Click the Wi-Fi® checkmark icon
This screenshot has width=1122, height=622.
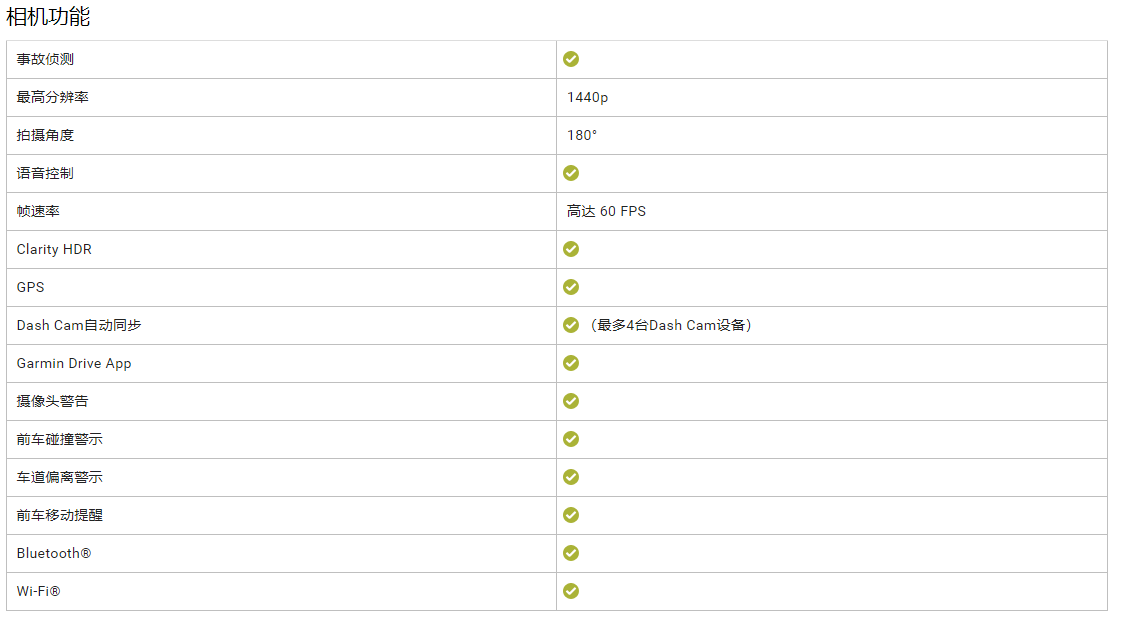point(571,591)
